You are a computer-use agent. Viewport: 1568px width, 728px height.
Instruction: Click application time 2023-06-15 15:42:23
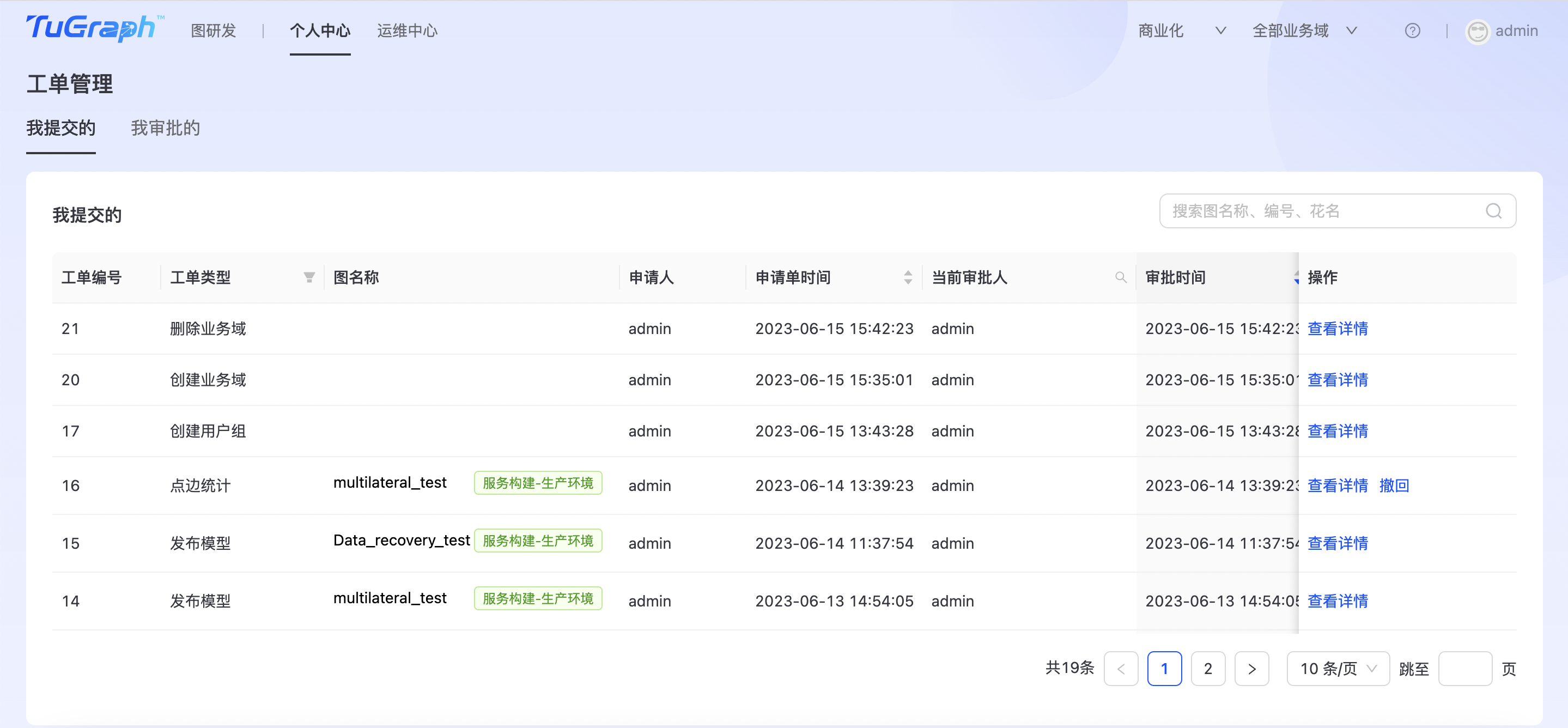click(834, 329)
